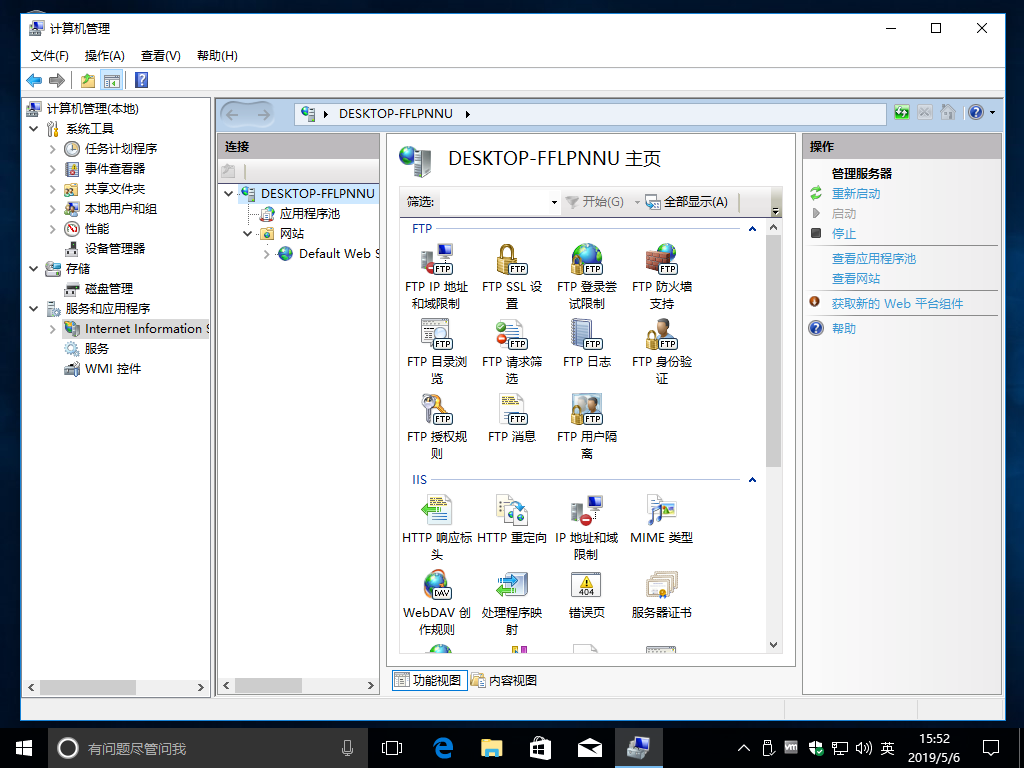Open WebDAV 创作规则 feature
This screenshot has height=768, width=1024.
(x=436, y=603)
